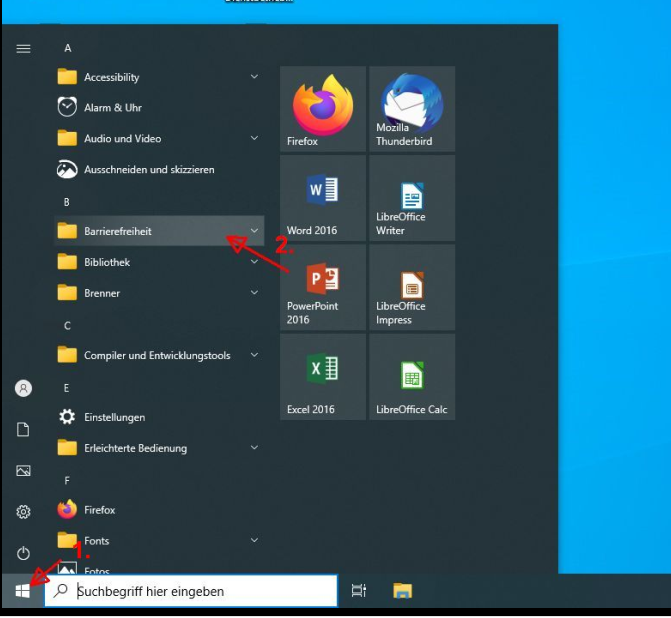Launch LibreOffice Impress tile
This screenshot has width=671, height=618.
coord(412,288)
